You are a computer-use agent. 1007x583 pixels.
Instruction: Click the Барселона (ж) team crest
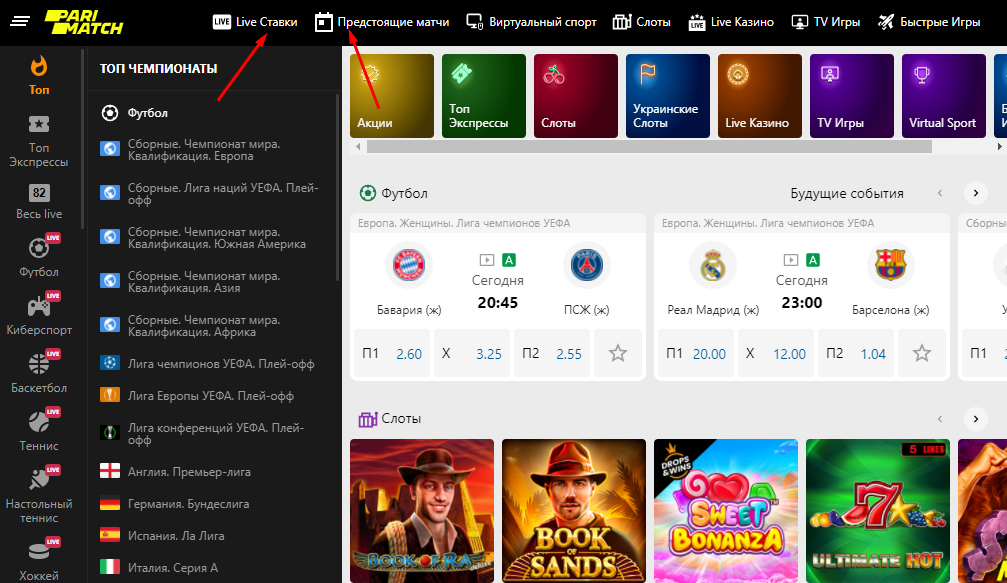pos(890,265)
